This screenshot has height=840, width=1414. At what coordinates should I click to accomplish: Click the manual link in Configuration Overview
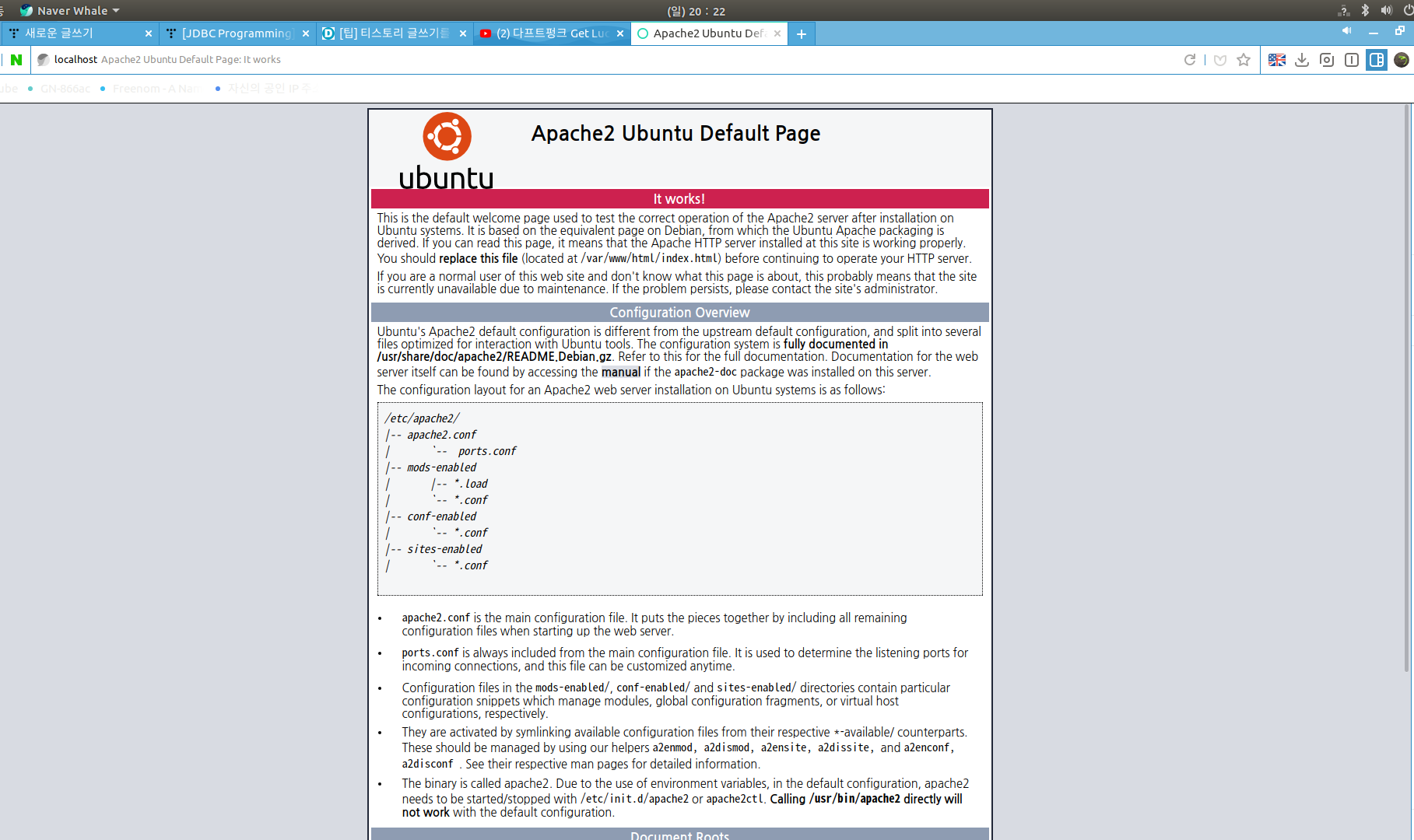point(620,373)
